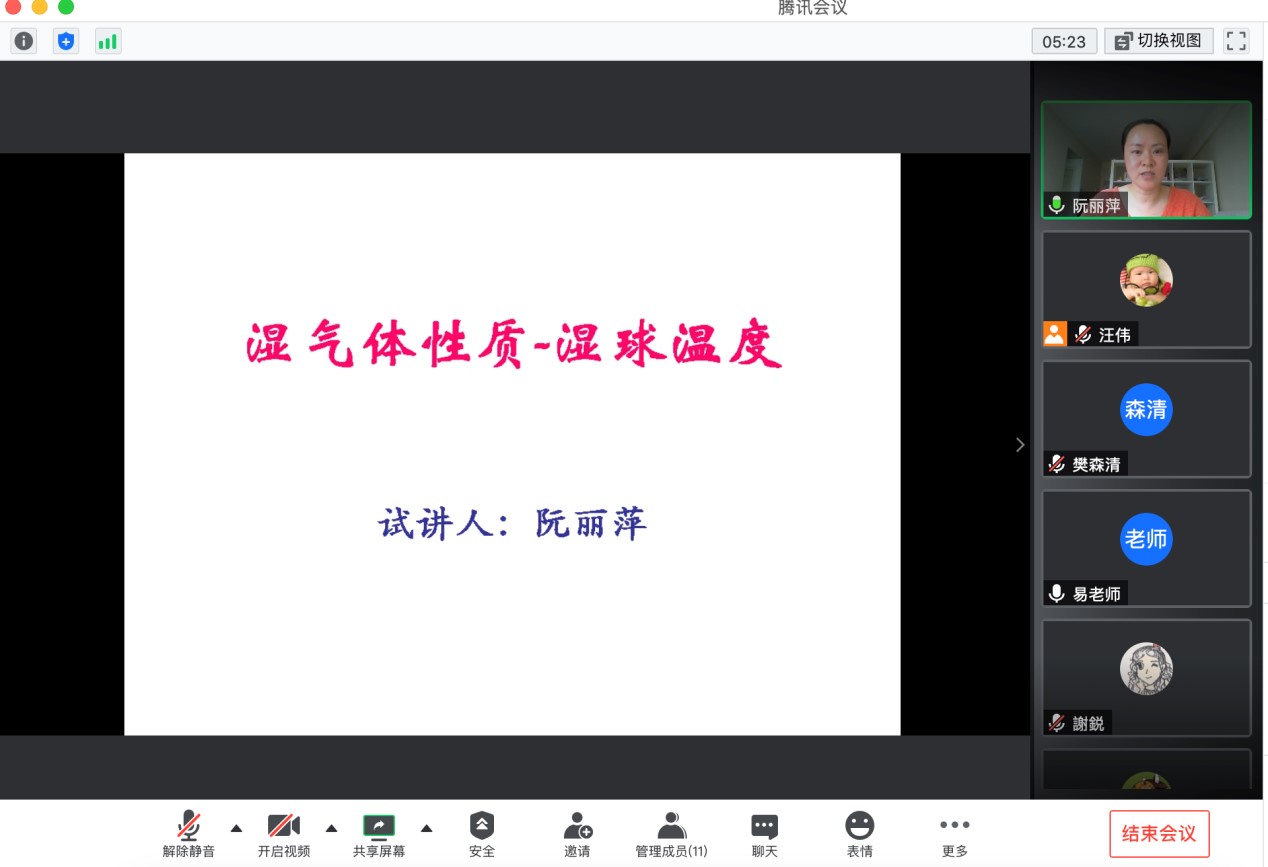1268x867 pixels.
Task: Click the 切换视图 switch view button
Action: coord(1159,41)
